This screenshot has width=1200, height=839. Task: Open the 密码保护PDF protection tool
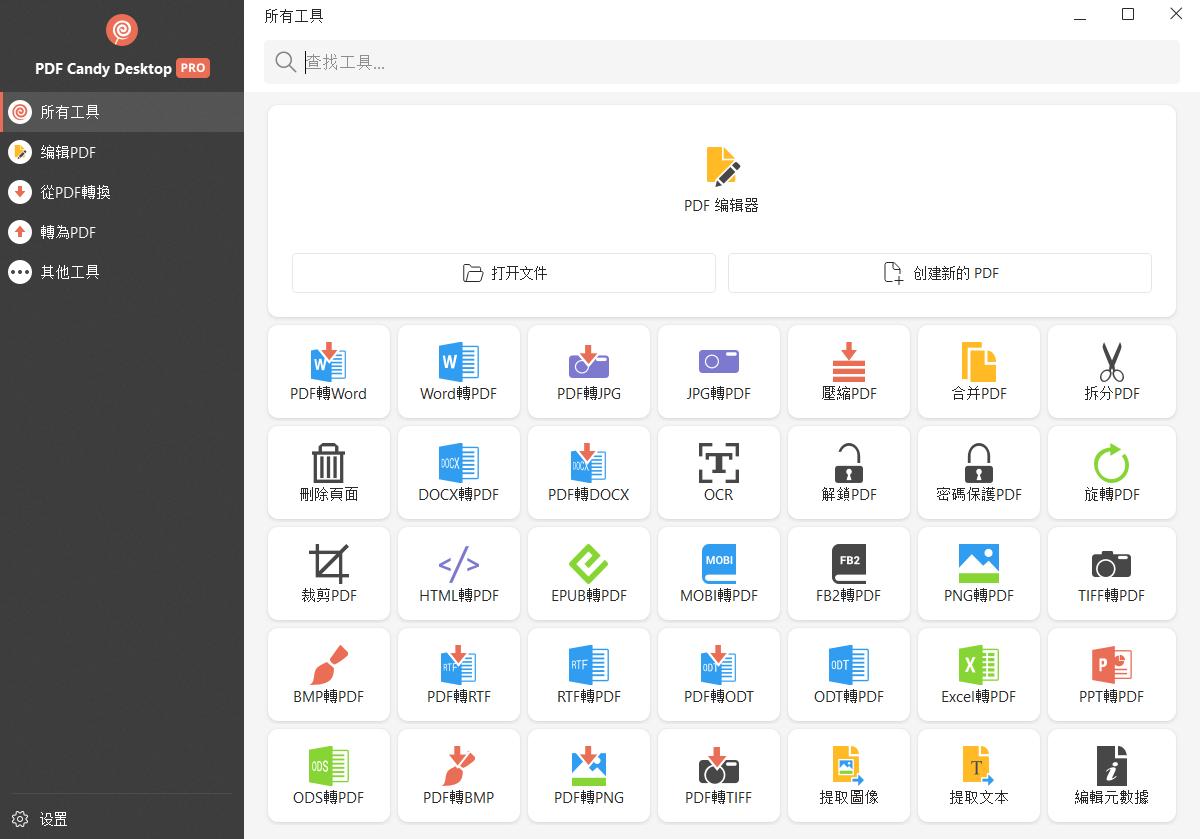[x=978, y=472]
